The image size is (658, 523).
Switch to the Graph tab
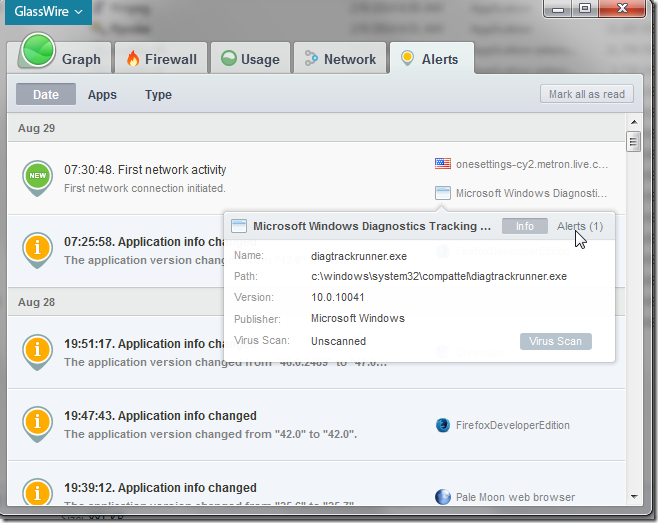64,58
